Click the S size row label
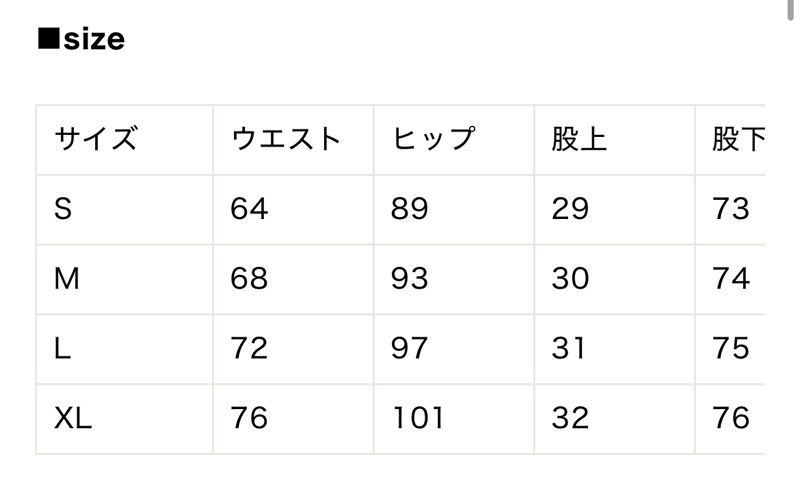This screenshot has width=800, height=479. [x=64, y=209]
